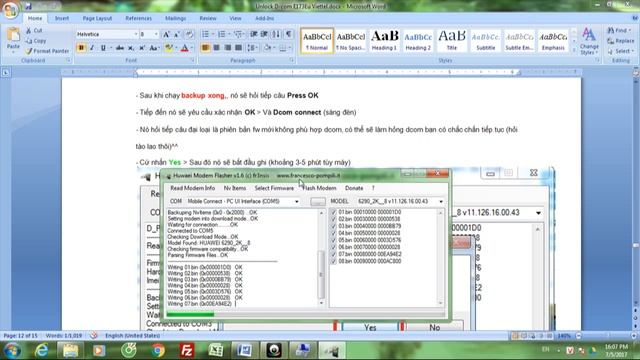The width and height of the screenshot is (640, 360).
Task: Click the Numbering list icon
Action: tap(222, 34)
